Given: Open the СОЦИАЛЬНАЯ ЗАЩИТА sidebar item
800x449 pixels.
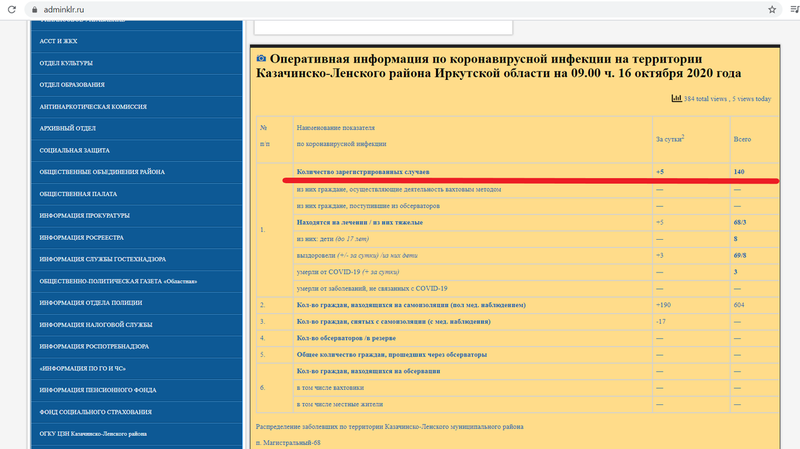Looking at the screenshot, I should click(x=137, y=151).
